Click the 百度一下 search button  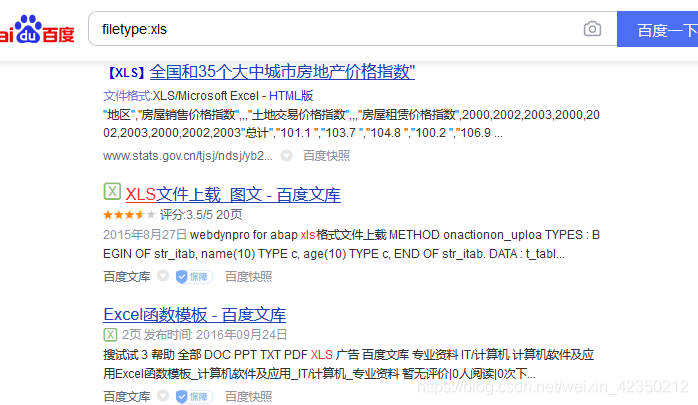(657, 29)
